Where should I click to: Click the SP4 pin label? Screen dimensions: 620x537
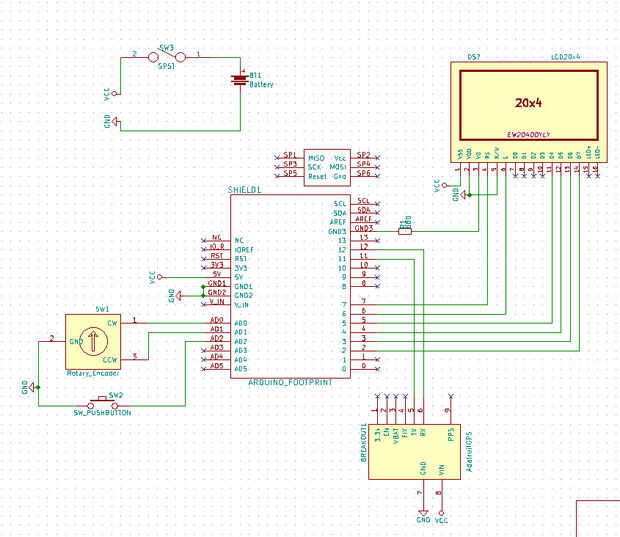tap(363, 164)
